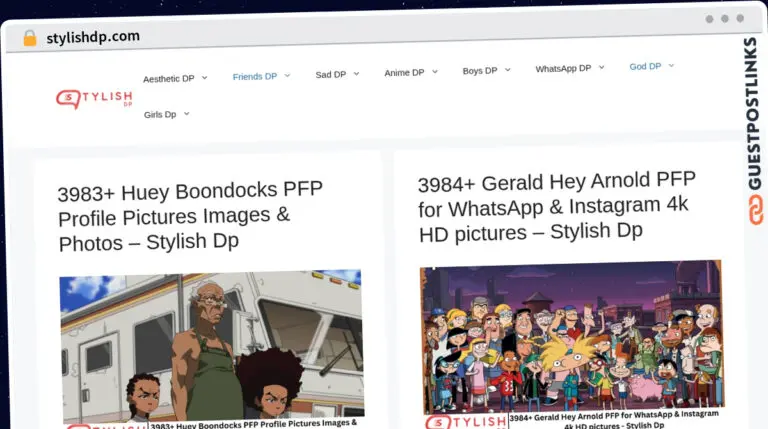Open the Girls Dp menu item

pyautogui.click(x=160, y=115)
